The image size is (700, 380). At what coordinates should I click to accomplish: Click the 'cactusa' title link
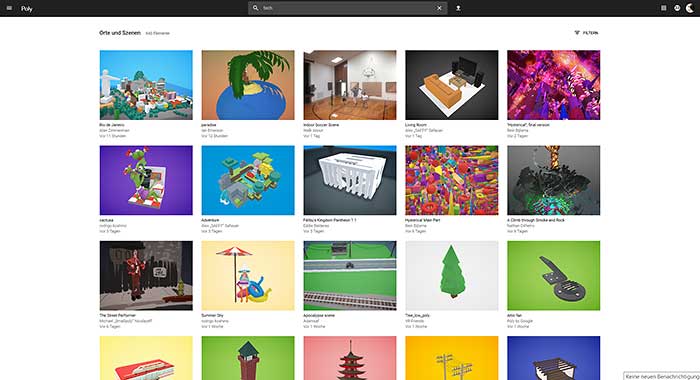point(106,220)
